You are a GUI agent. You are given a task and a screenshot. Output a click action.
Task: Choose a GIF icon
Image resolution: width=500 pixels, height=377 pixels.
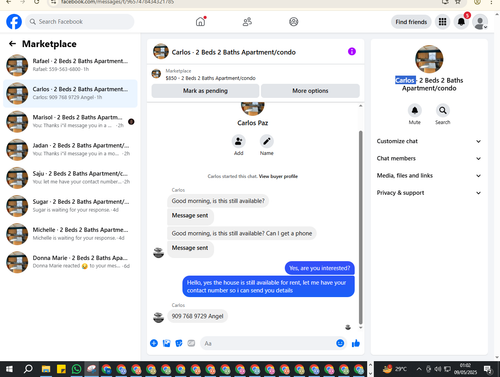click(x=191, y=343)
